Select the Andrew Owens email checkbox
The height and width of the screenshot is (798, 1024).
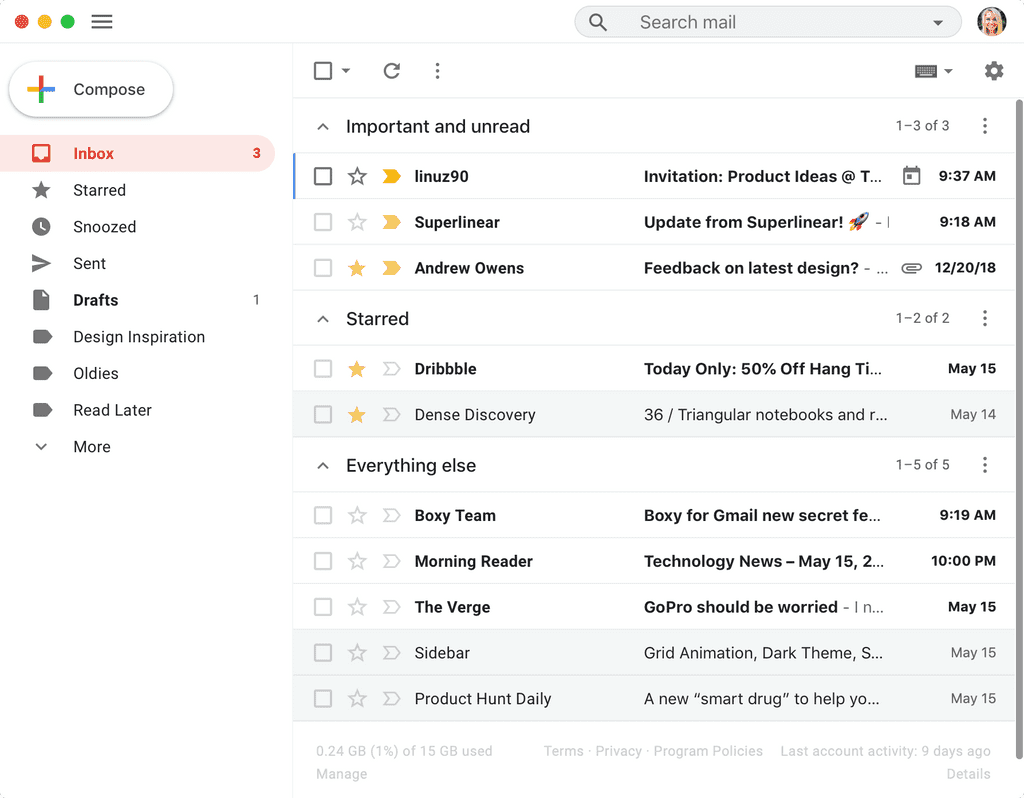pyautogui.click(x=323, y=268)
